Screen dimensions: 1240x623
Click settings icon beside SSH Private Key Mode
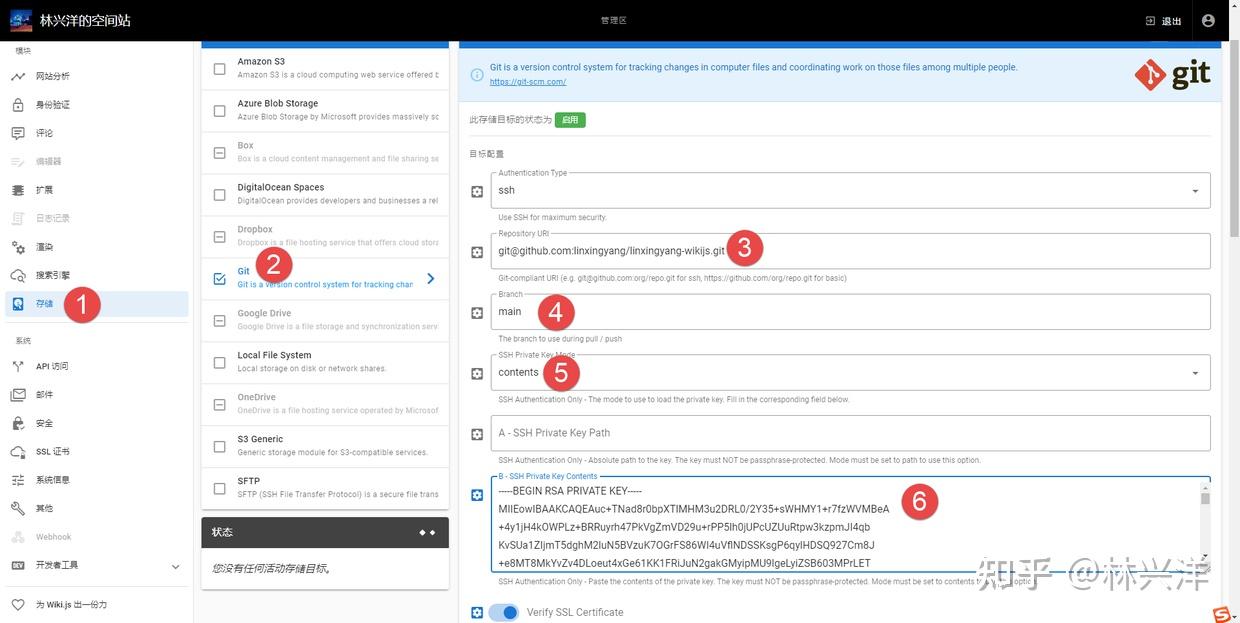pyautogui.click(x=477, y=374)
